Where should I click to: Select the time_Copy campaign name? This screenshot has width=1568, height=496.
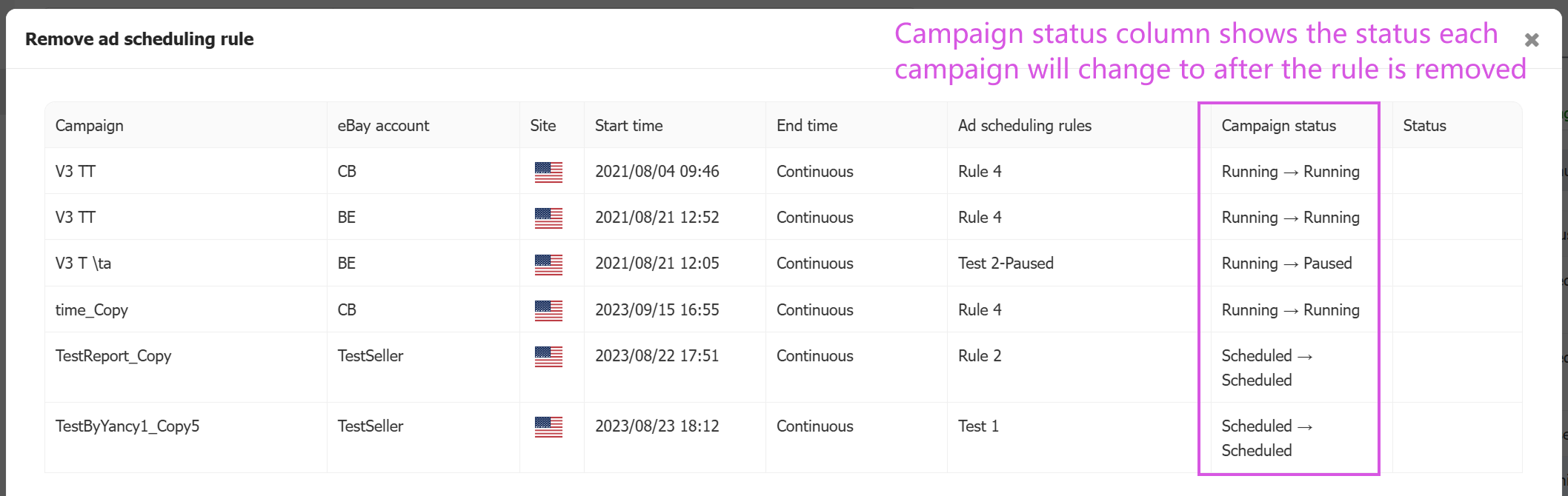[x=92, y=310]
